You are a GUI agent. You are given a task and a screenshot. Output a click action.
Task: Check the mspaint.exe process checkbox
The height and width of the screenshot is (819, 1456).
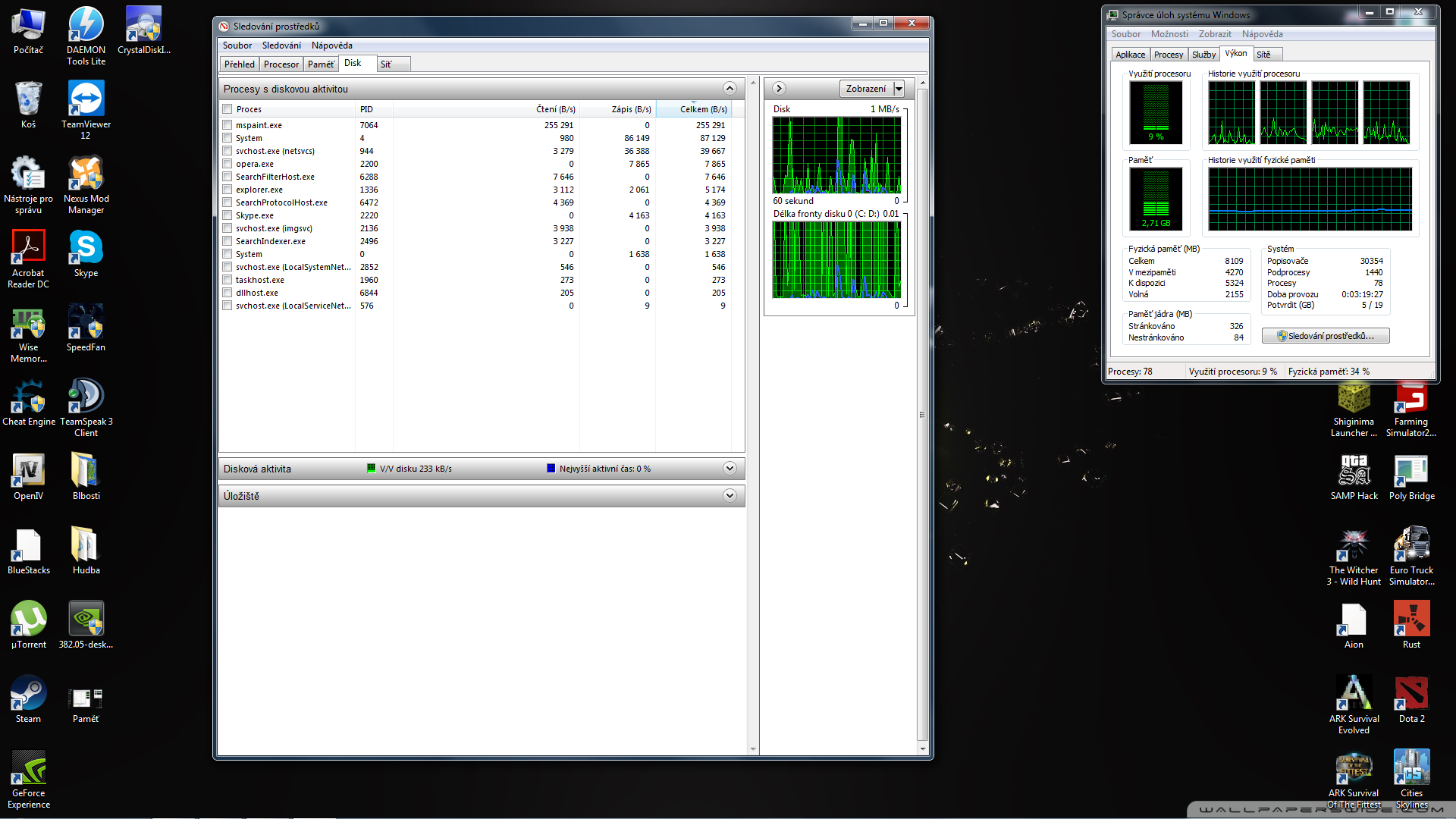pos(227,125)
